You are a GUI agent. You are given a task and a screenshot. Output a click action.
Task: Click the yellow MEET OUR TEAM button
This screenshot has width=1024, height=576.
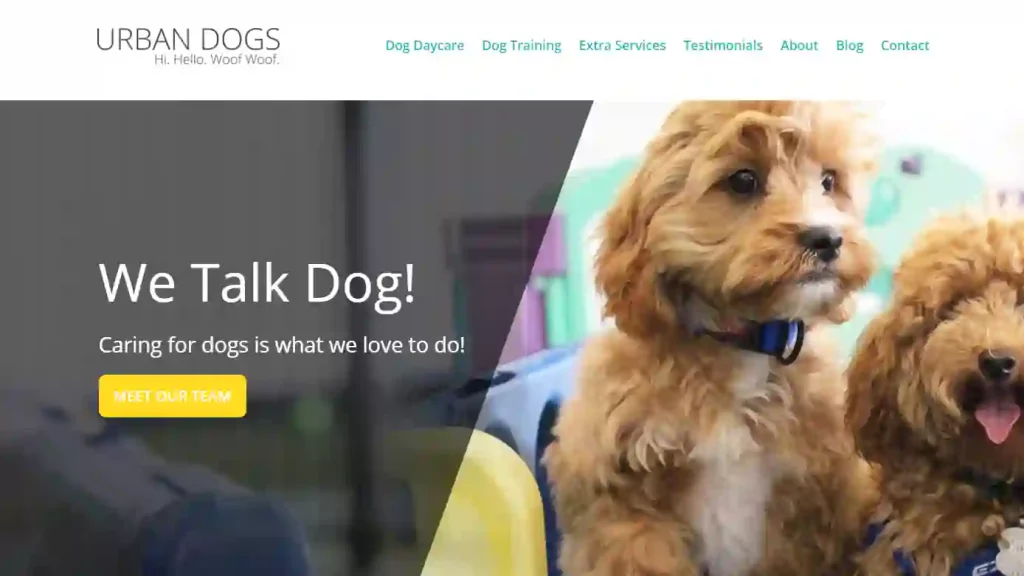(x=172, y=396)
